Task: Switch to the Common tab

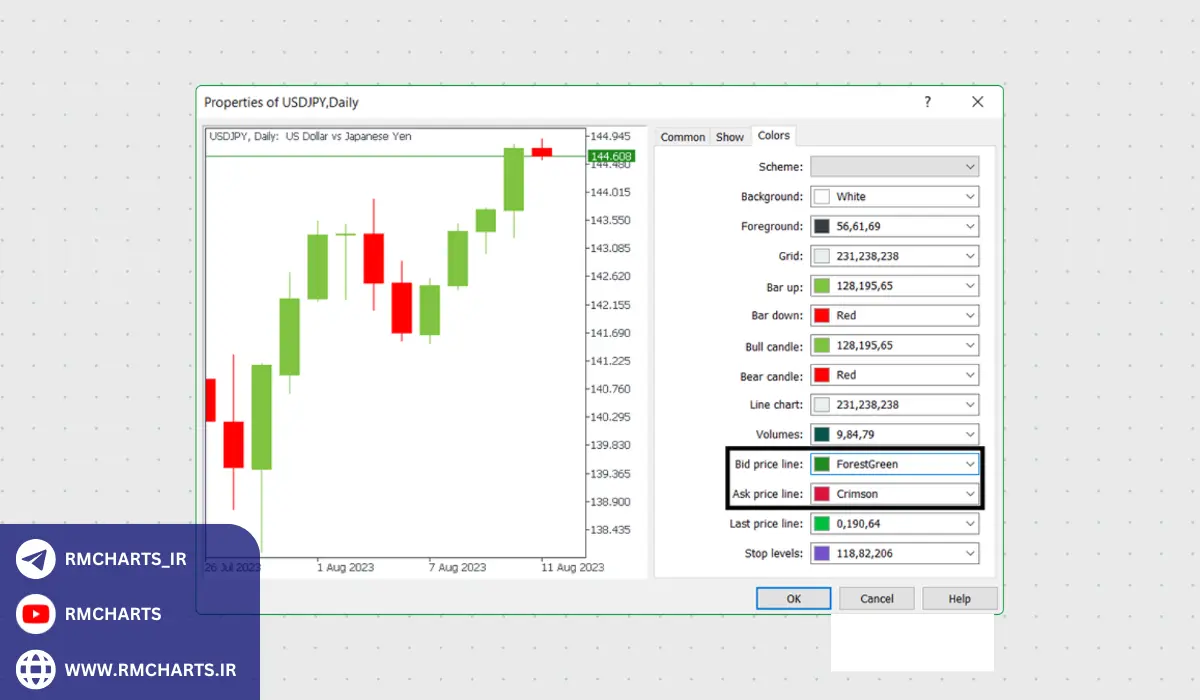Action: click(683, 137)
